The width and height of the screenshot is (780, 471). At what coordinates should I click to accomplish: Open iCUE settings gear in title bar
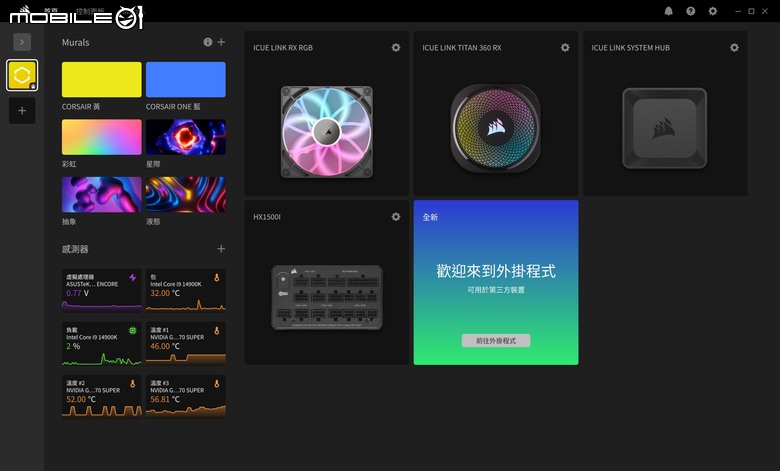(x=713, y=11)
